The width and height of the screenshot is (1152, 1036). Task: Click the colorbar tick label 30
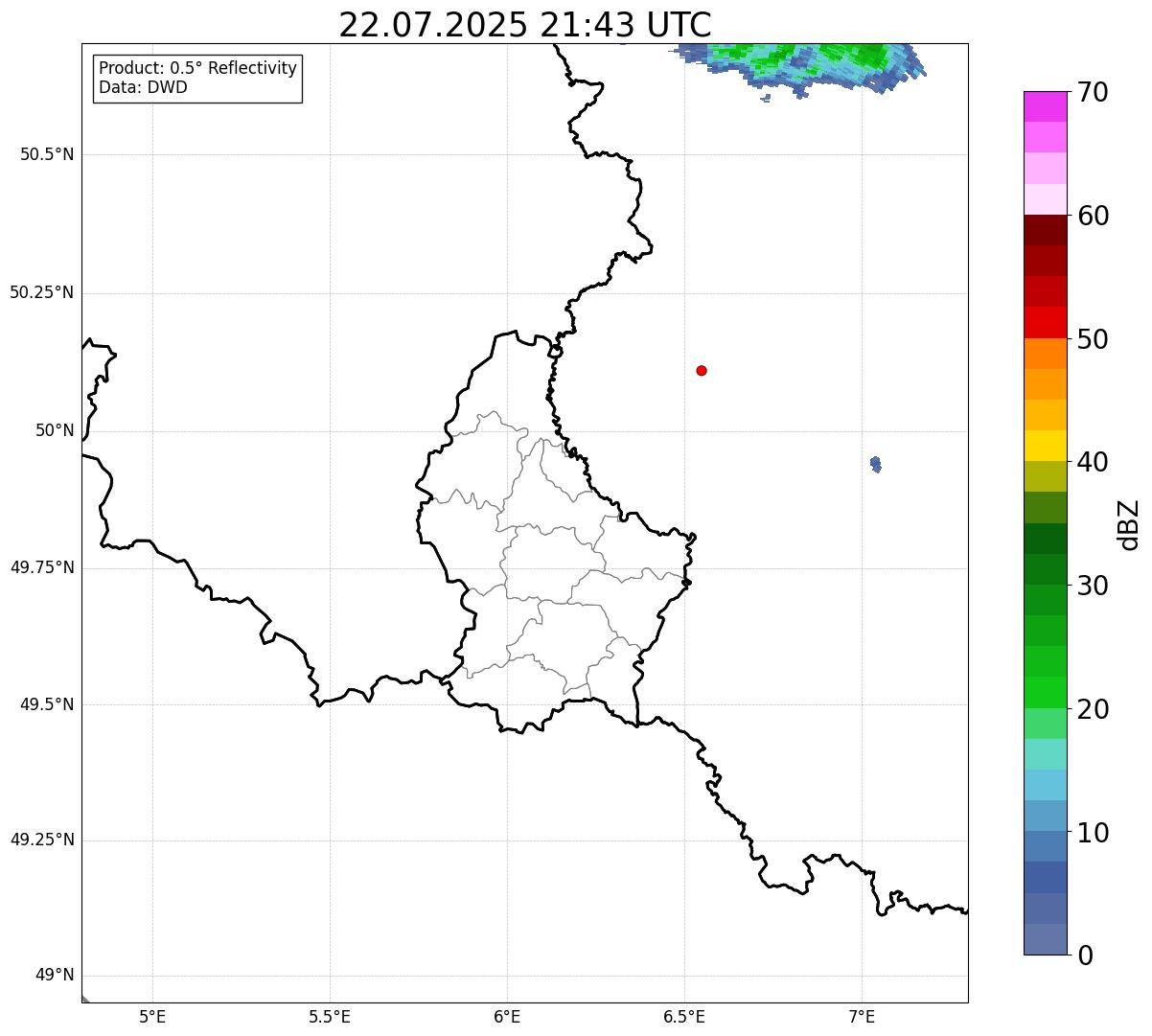[x=1093, y=586]
